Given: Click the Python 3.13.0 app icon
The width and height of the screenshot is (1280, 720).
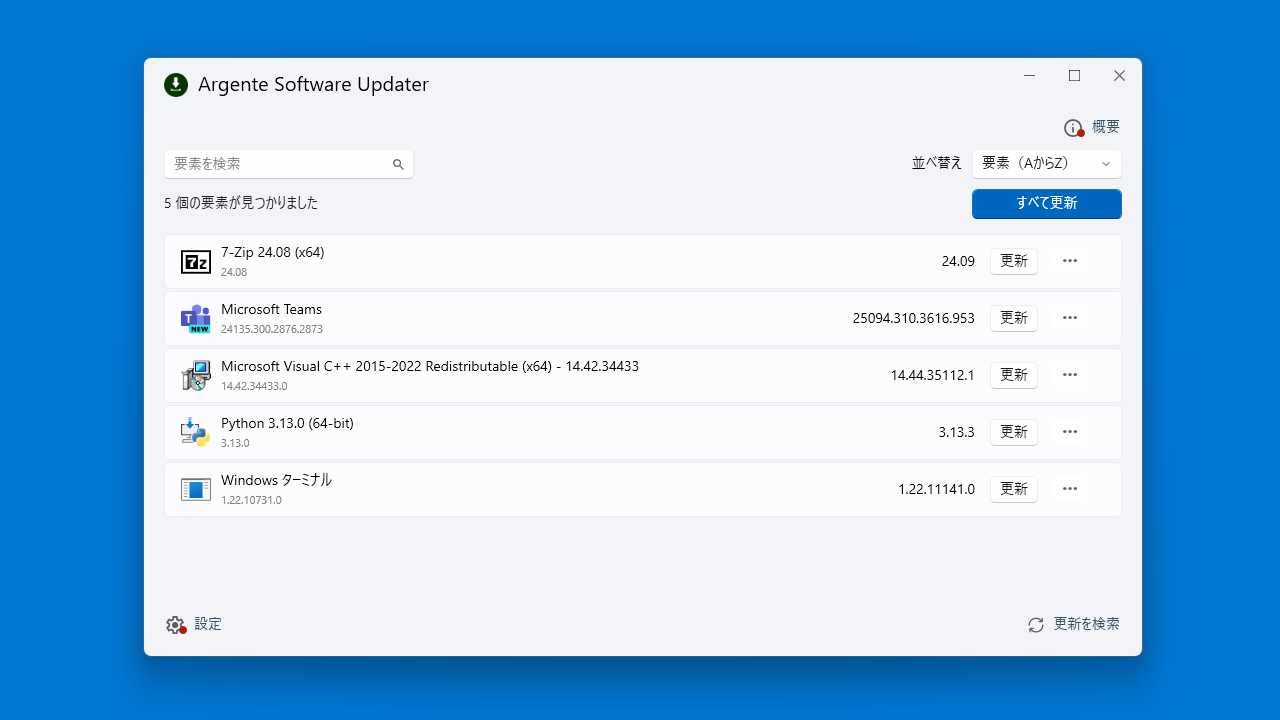Looking at the screenshot, I should click(x=195, y=433).
